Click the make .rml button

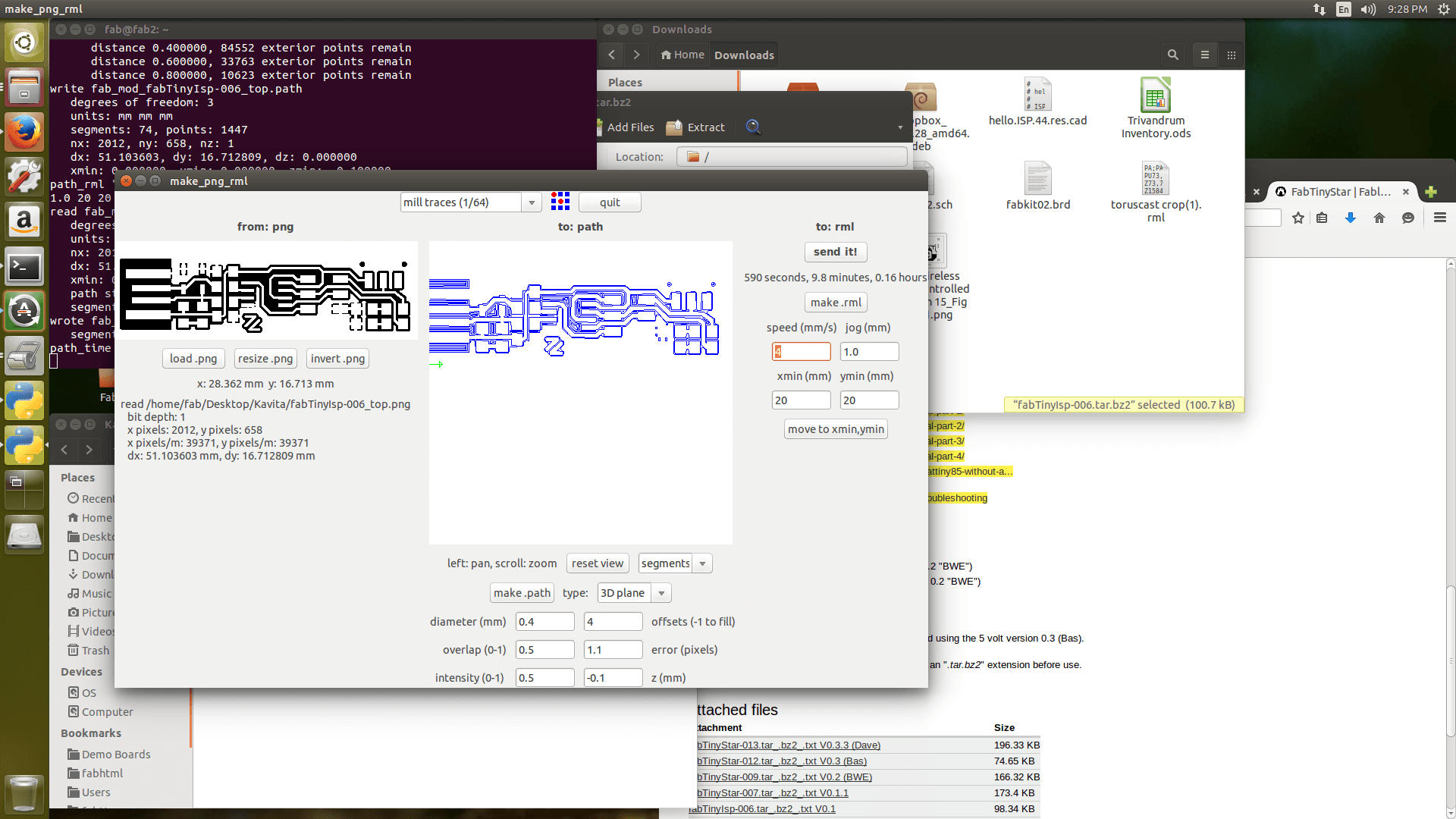click(836, 303)
